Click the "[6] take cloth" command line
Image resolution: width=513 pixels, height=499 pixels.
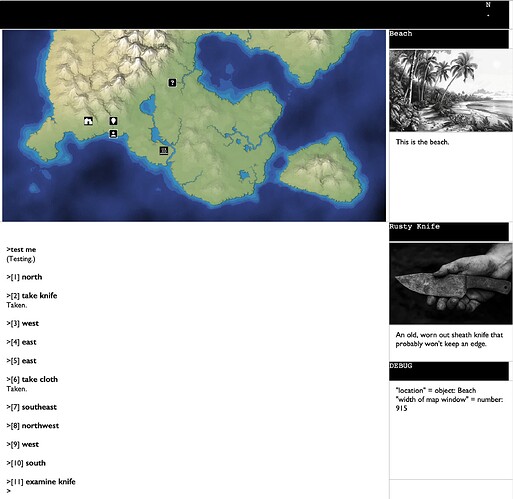pyautogui.click(x=32, y=379)
